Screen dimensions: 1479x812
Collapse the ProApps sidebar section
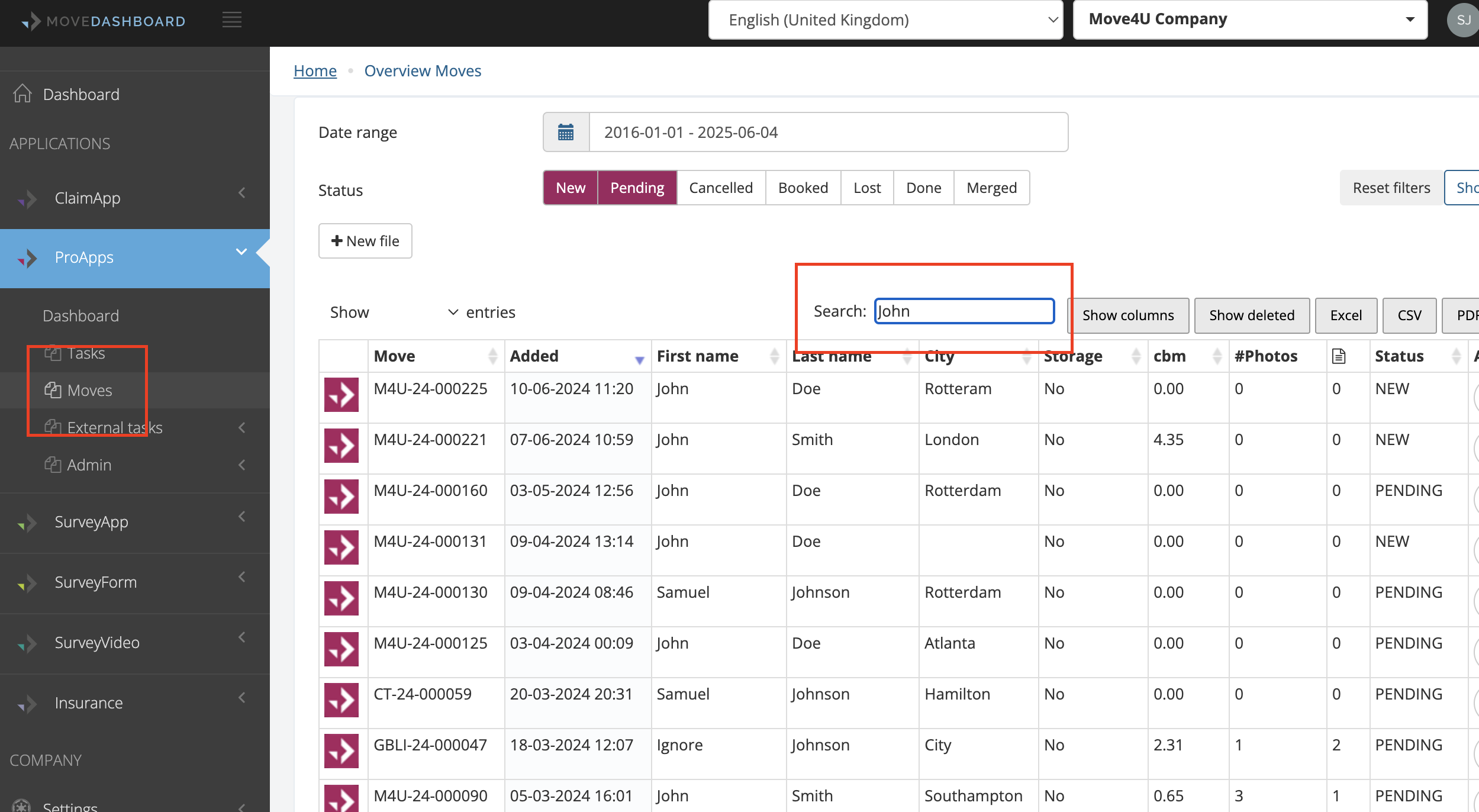pos(241,252)
